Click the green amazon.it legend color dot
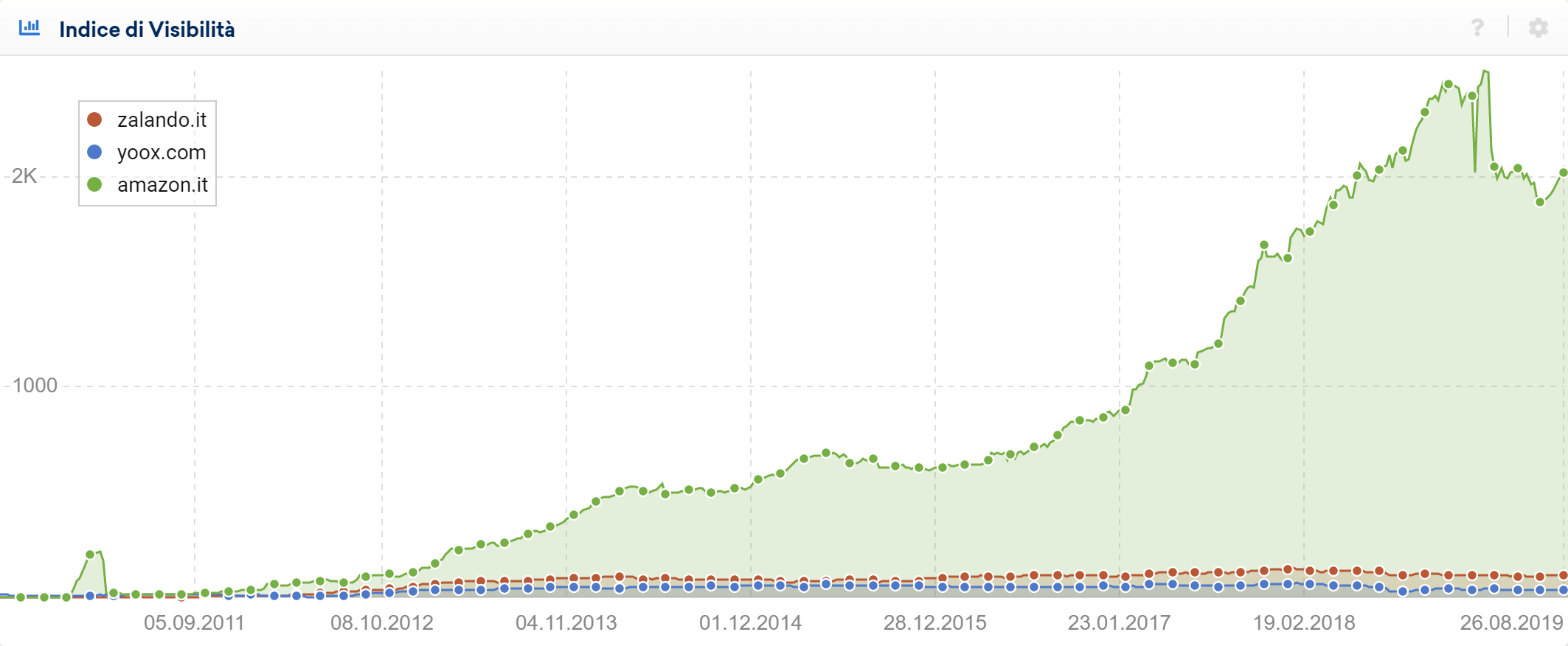The height and width of the screenshot is (646, 1568). pyautogui.click(x=94, y=184)
